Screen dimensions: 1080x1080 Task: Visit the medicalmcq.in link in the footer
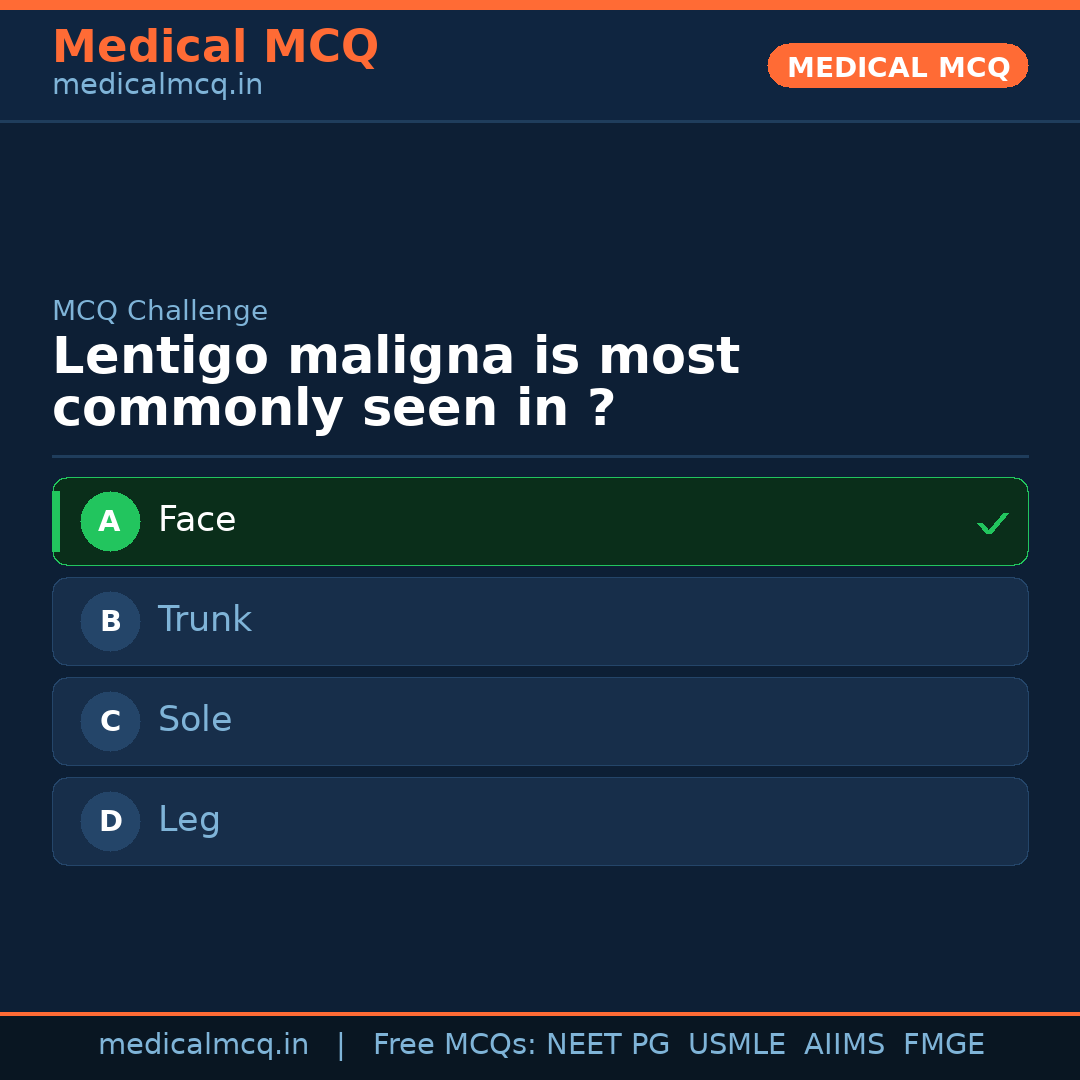tap(204, 1043)
